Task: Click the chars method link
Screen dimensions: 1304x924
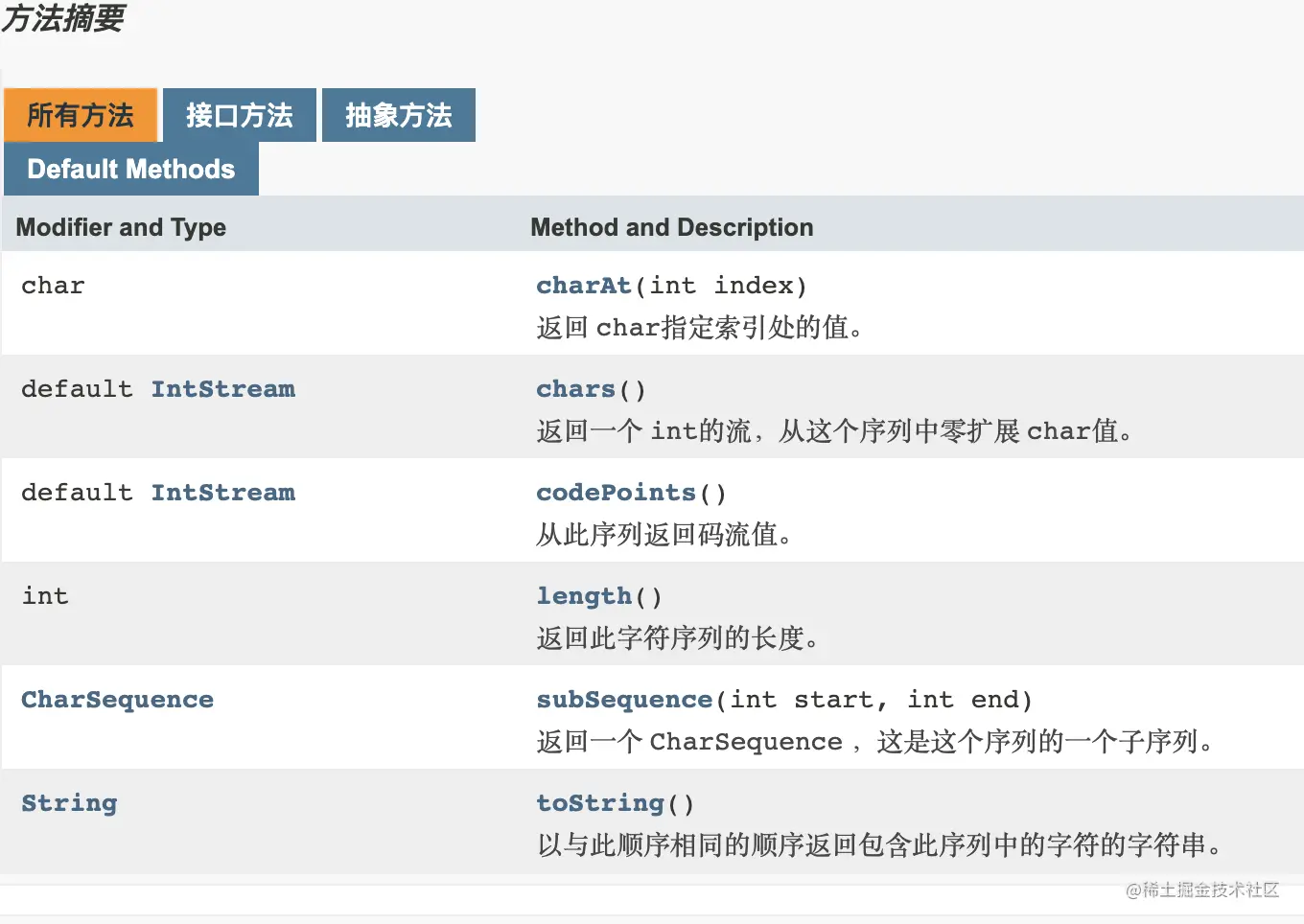Action: pos(575,389)
